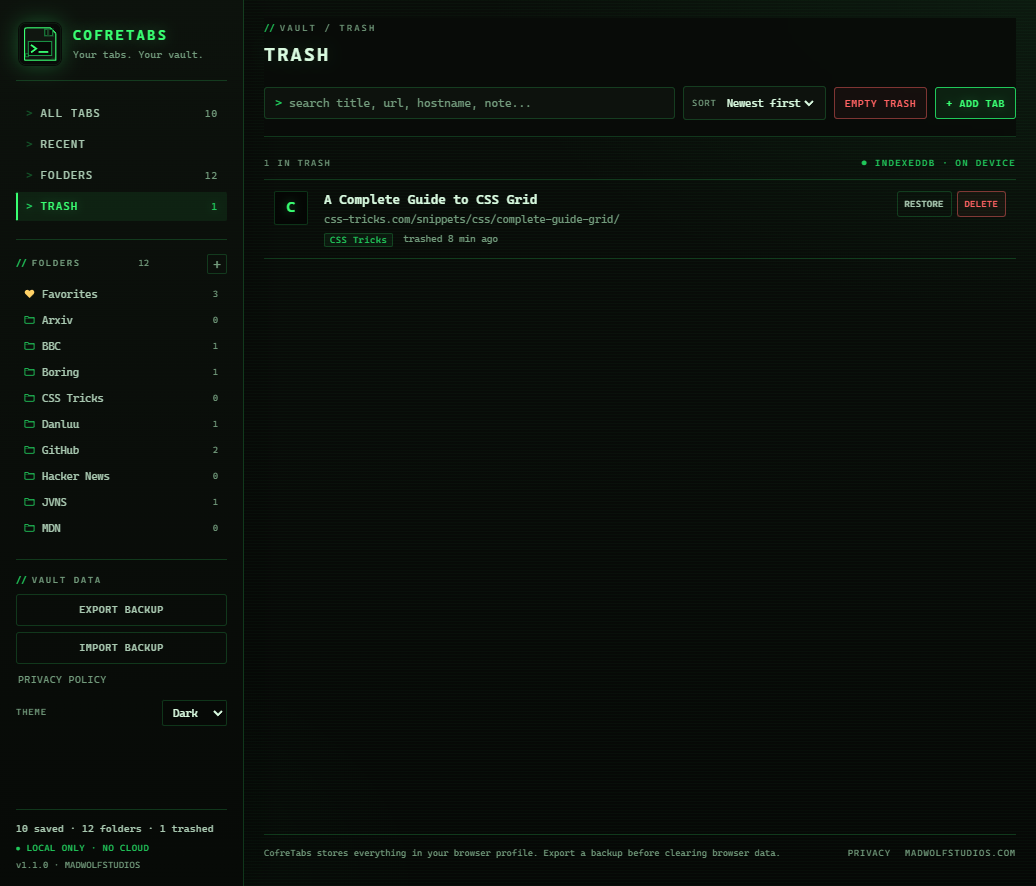This screenshot has height=886, width=1036.
Task: Open the CSS Tricks folder in sidebar
Action: (122, 398)
